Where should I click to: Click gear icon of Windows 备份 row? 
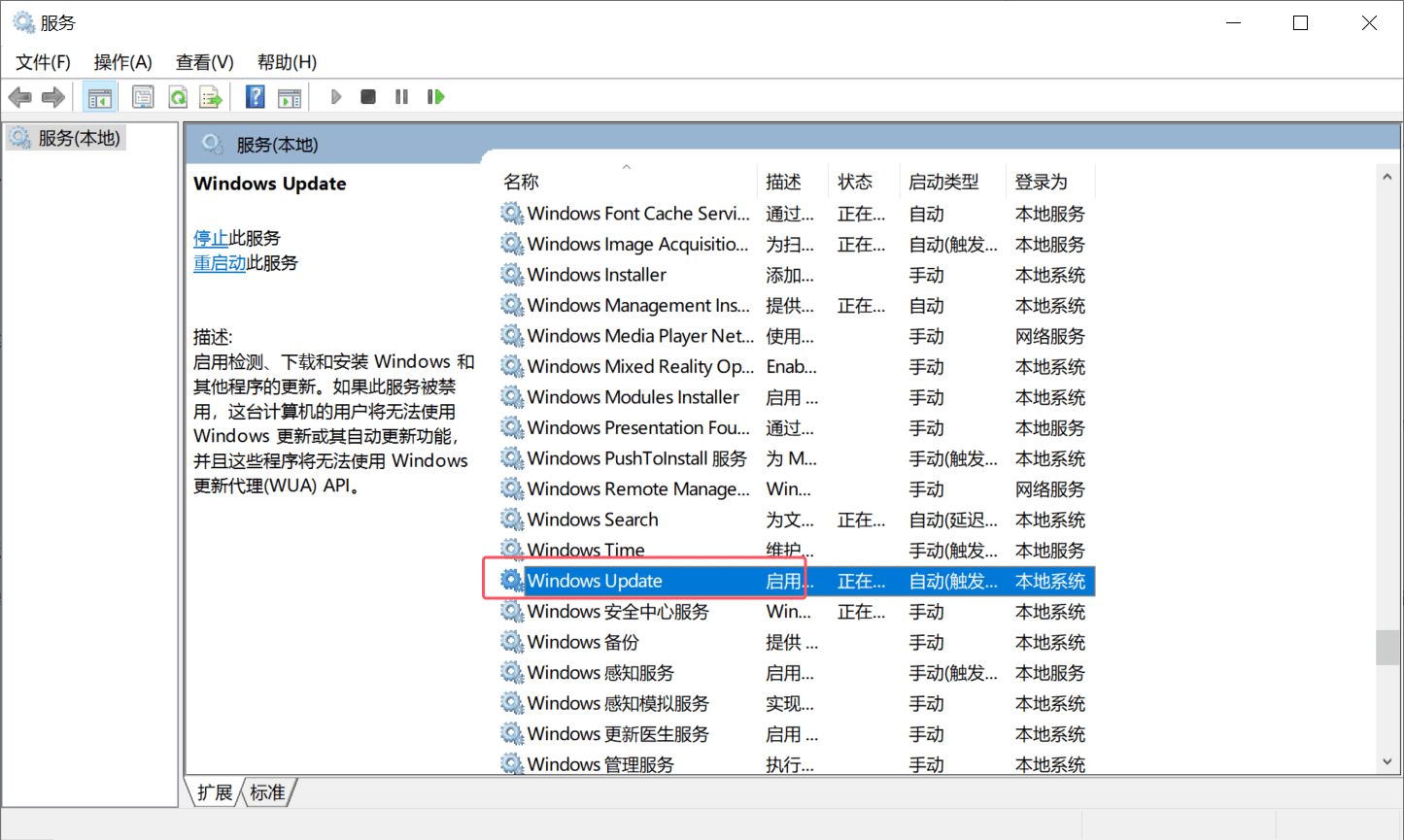512,642
